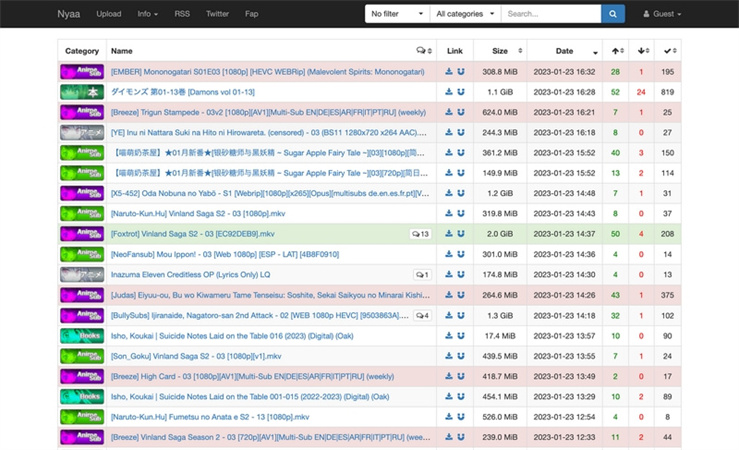
Task: Download torrent for NeoFansub Mou Ippon! 03
Action: 449,254
